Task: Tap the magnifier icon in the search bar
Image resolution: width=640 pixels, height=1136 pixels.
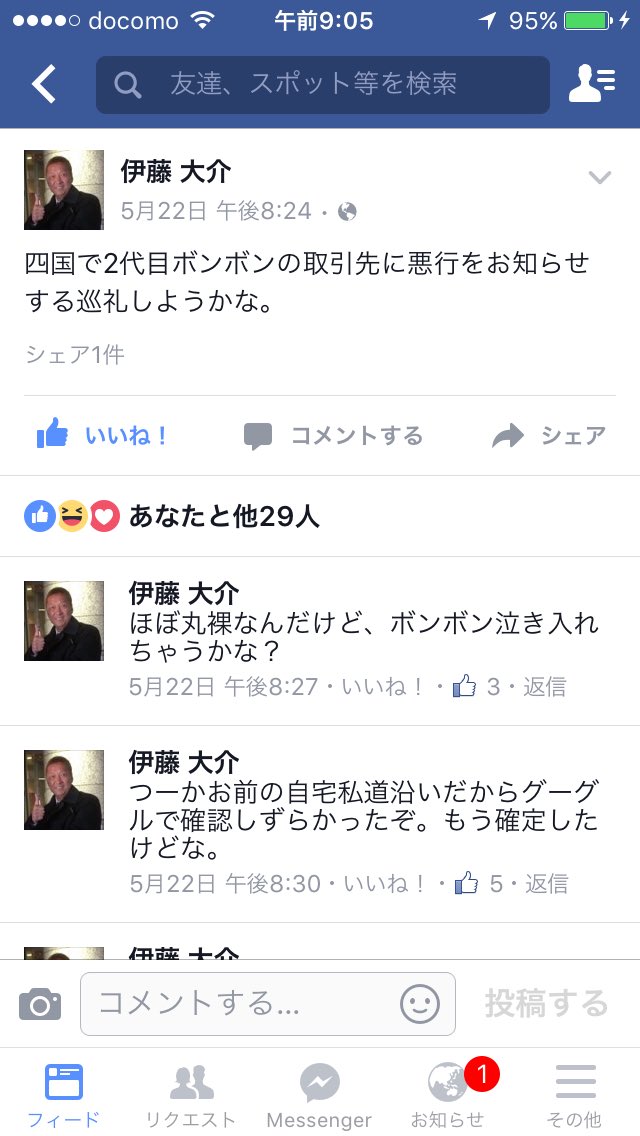Action: coord(128,85)
